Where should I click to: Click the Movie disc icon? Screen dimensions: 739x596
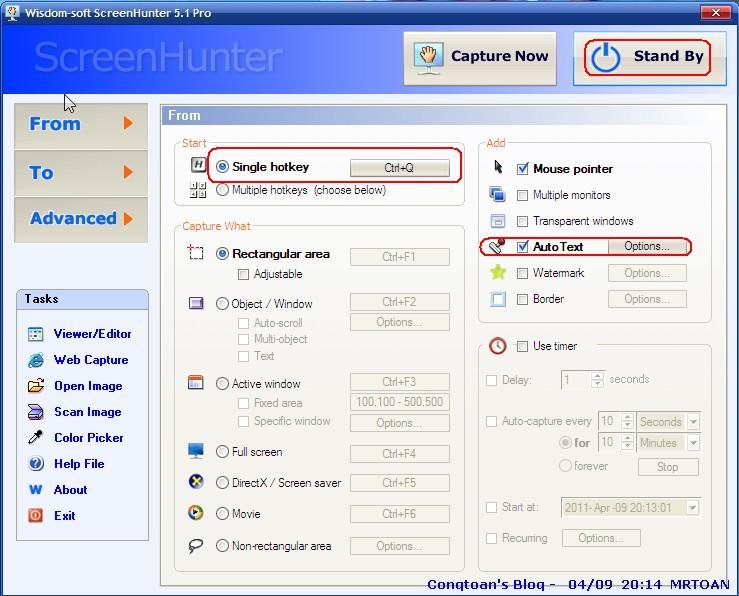pos(196,512)
